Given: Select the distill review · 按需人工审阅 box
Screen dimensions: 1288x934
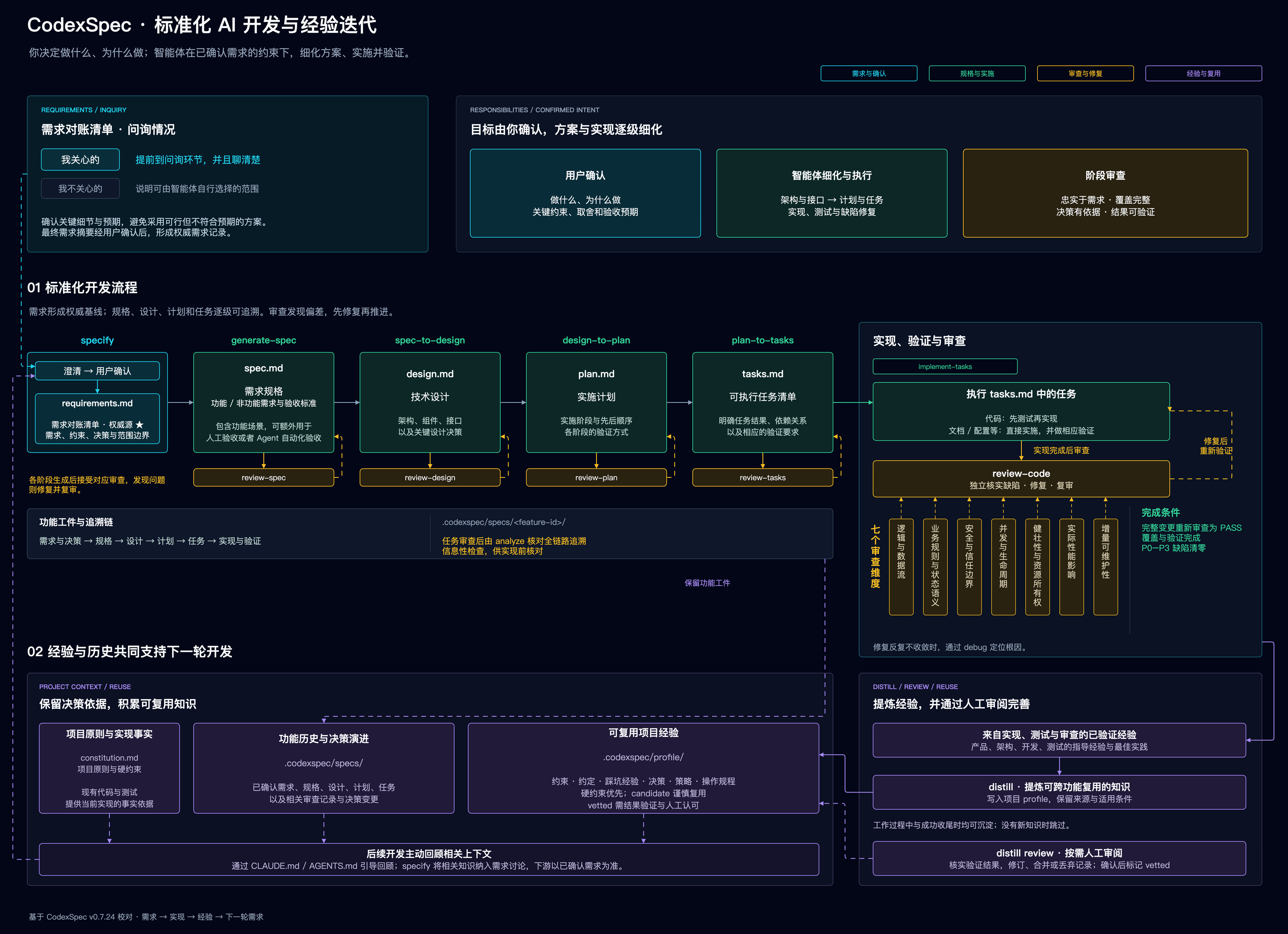Looking at the screenshot, I should pos(1059,859).
